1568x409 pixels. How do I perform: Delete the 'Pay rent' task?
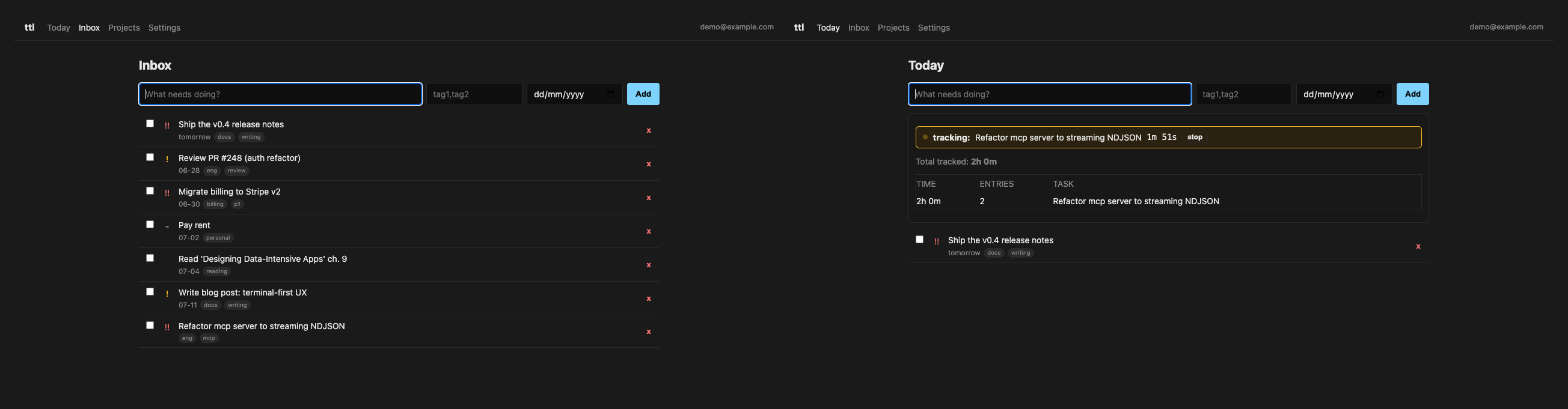[x=648, y=232]
